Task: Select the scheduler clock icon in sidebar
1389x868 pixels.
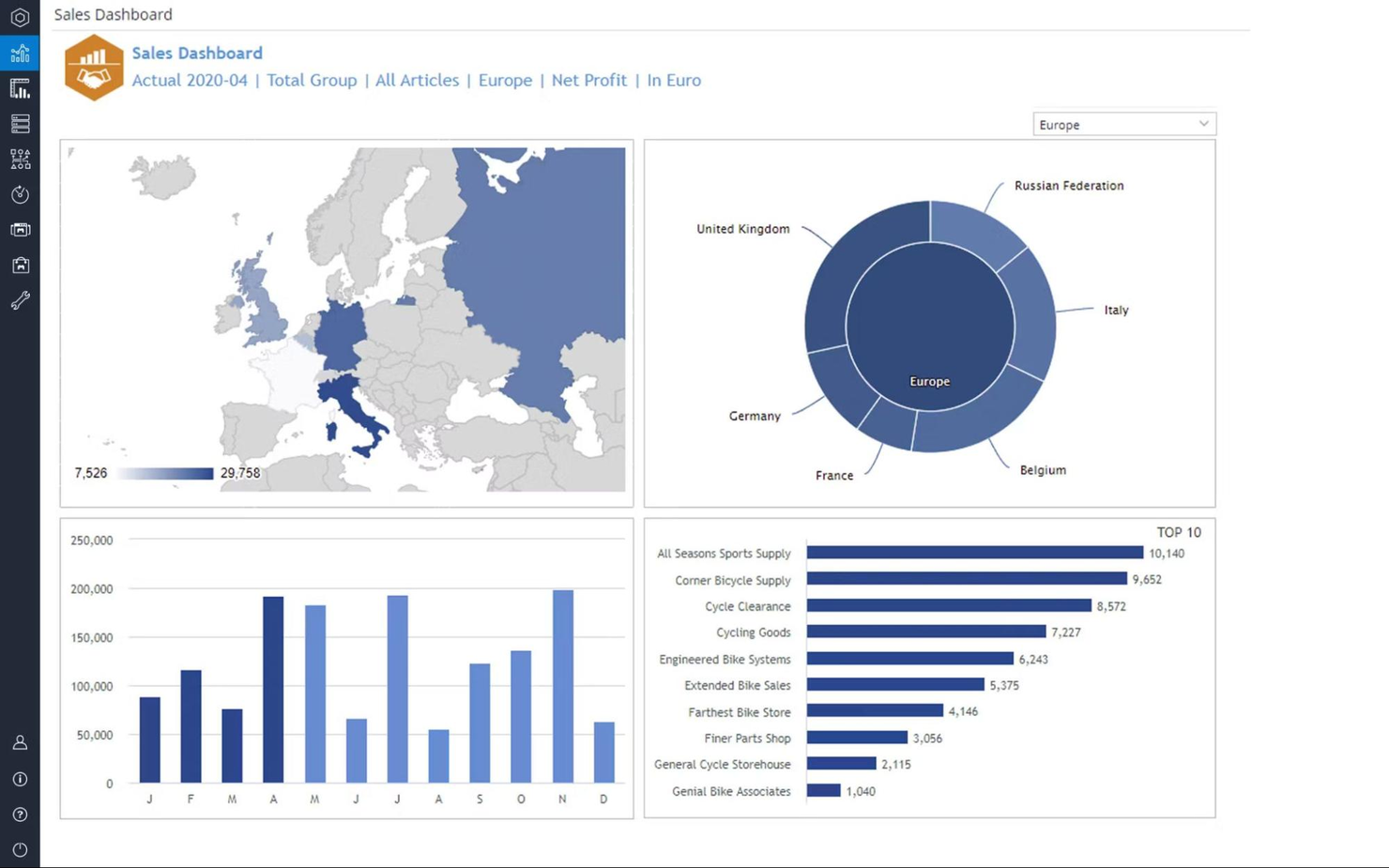Action: pyautogui.click(x=20, y=194)
